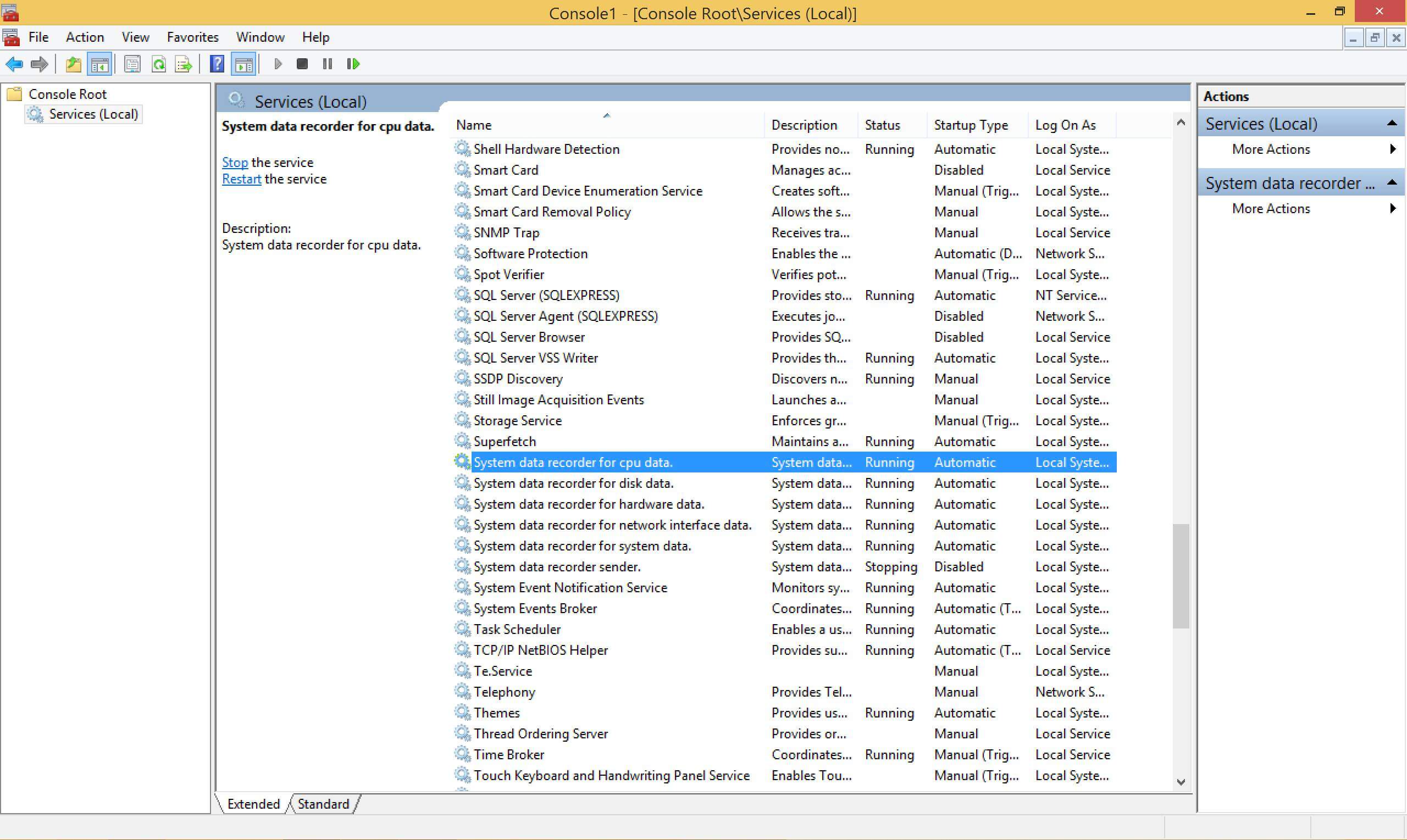
Task: Click the New Window toolbar icon
Action: [244, 63]
